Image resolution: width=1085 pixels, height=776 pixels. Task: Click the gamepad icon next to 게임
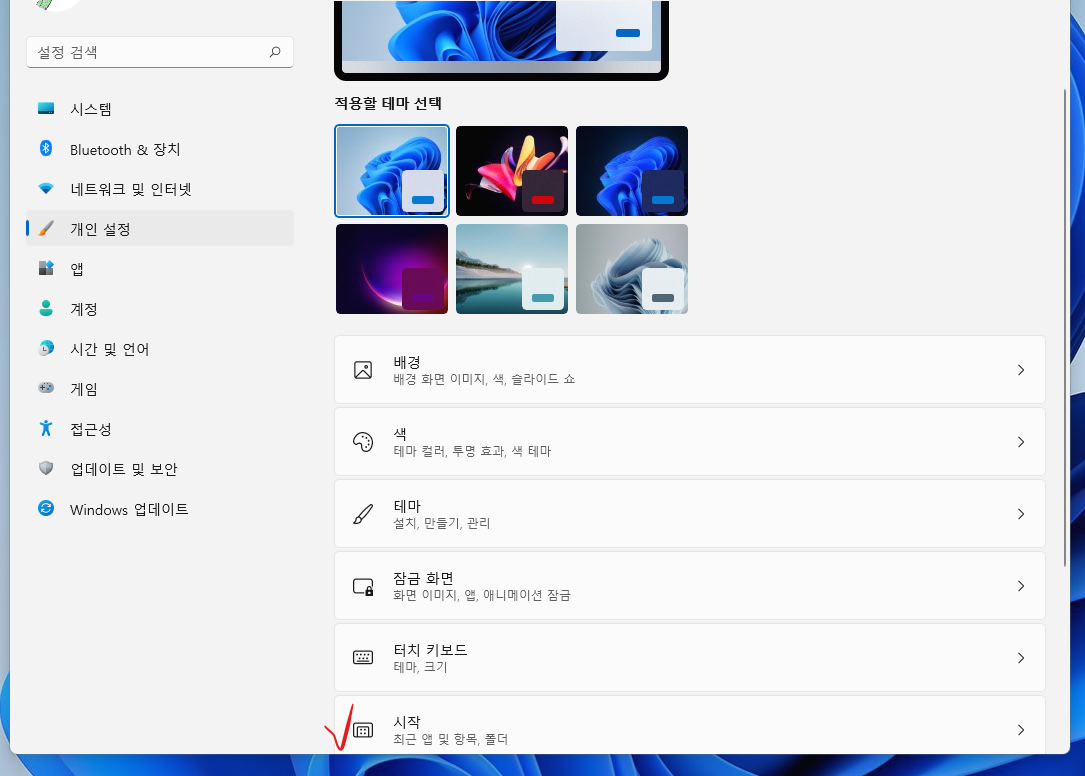(46, 388)
